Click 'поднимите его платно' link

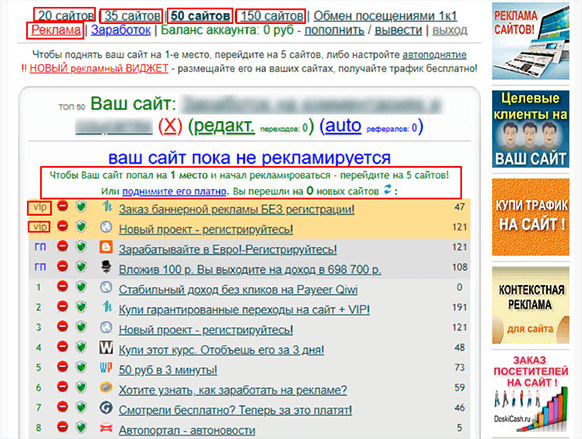click(x=174, y=191)
